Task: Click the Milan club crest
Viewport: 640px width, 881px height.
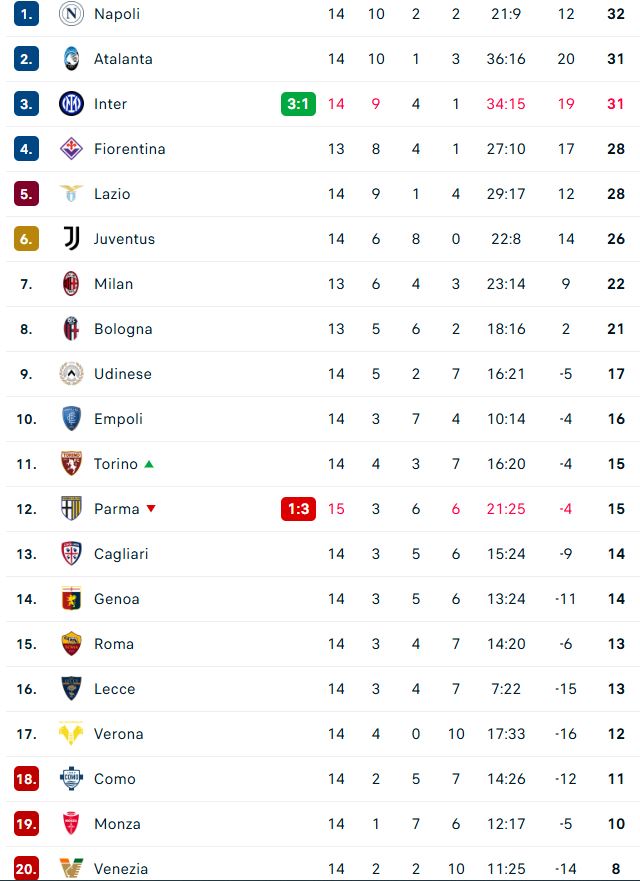Action: coord(71,284)
